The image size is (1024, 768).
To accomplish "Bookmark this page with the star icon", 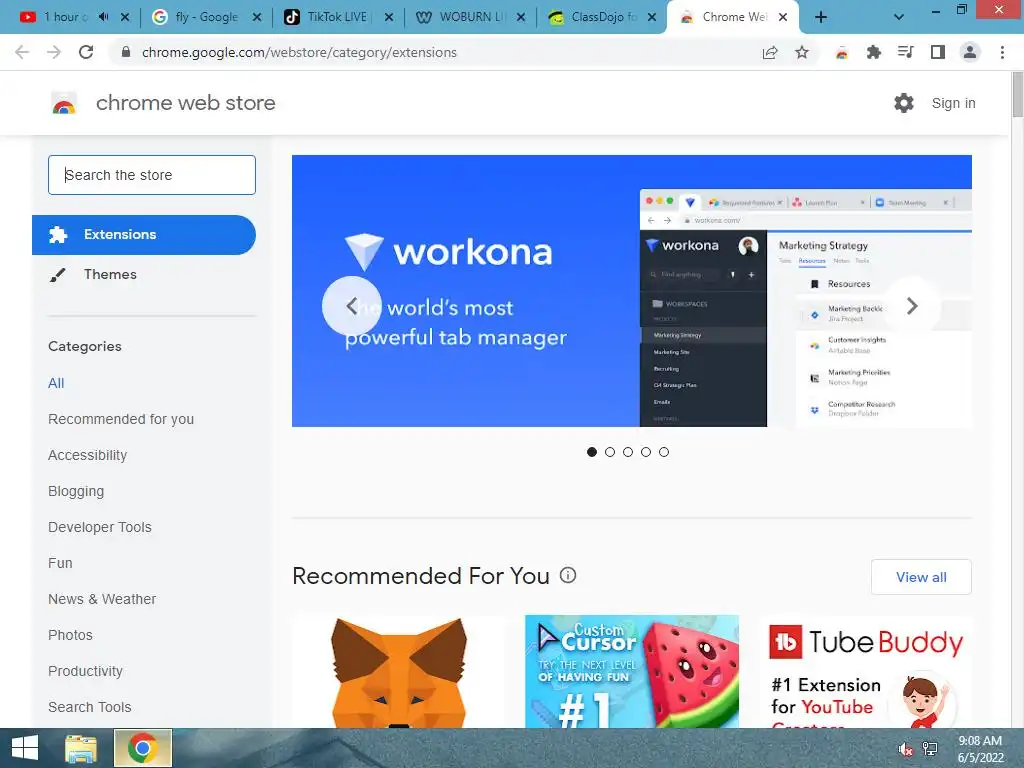I will point(802,52).
